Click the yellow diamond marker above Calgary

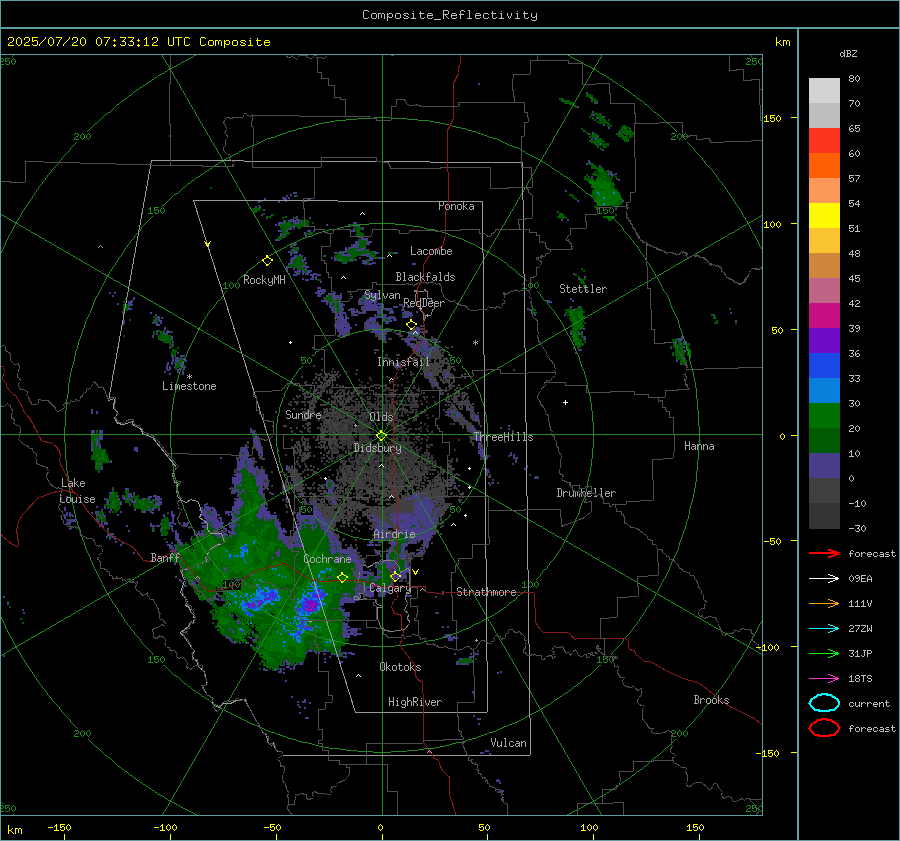click(x=395, y=576)
